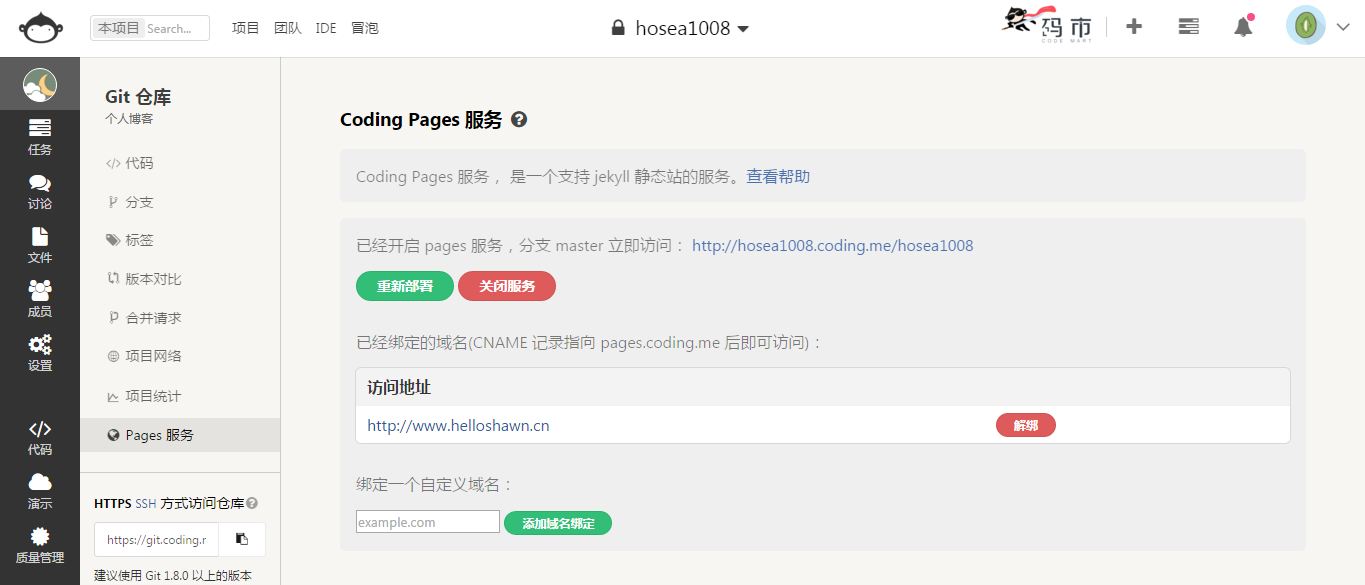Open Members (成员) in the sidebar
This screenshot has height=585, width=1365.
pos(40,299)
